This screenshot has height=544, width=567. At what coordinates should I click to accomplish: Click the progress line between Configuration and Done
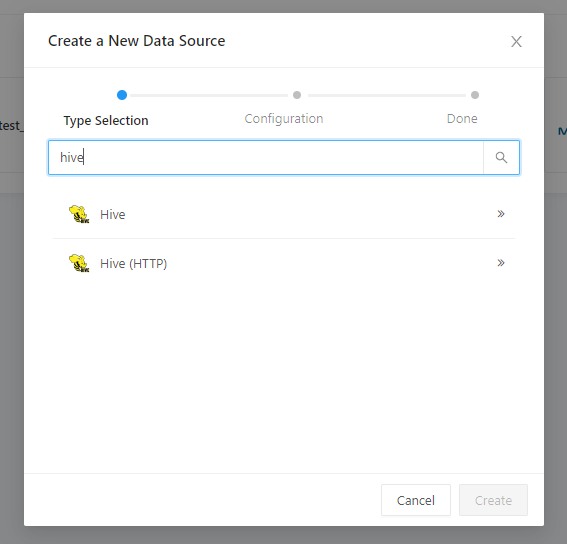click(x=387, y=95)
